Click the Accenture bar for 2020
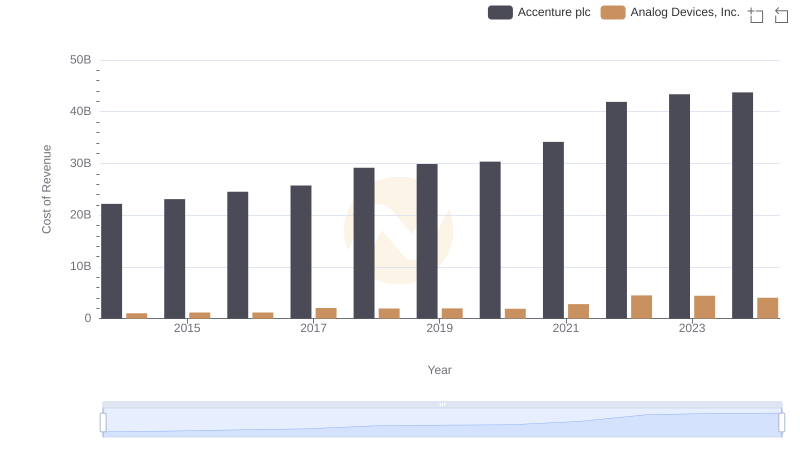800x461 pixels. (490, 240)
